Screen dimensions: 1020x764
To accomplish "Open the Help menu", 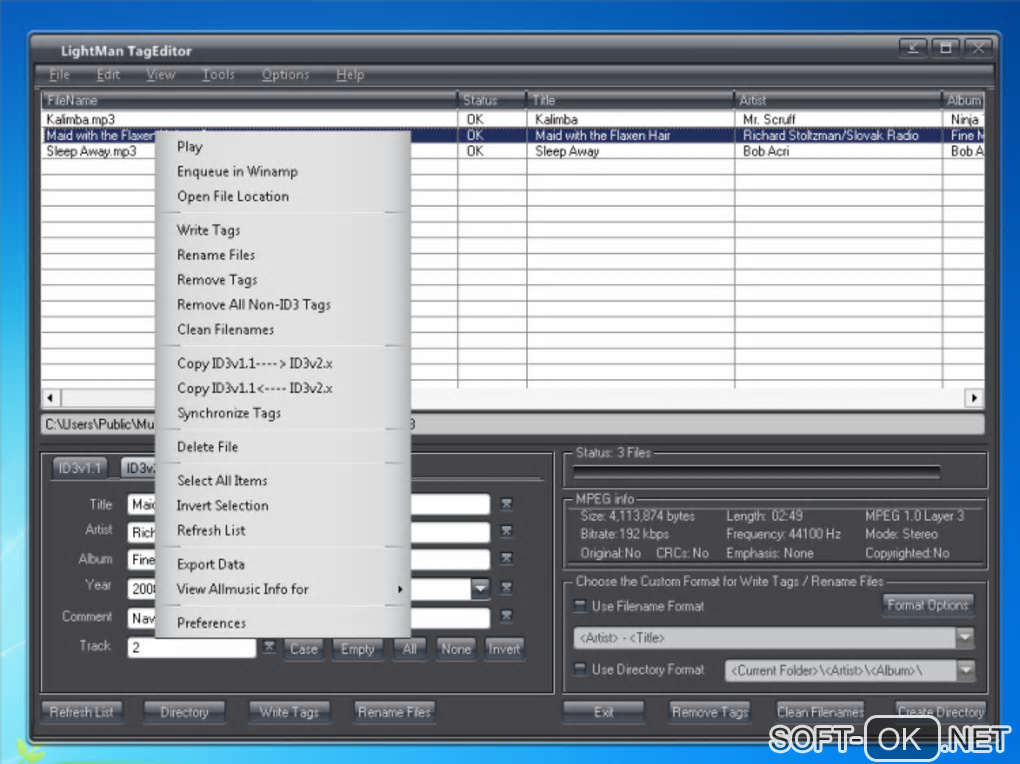I will (350, 74).
